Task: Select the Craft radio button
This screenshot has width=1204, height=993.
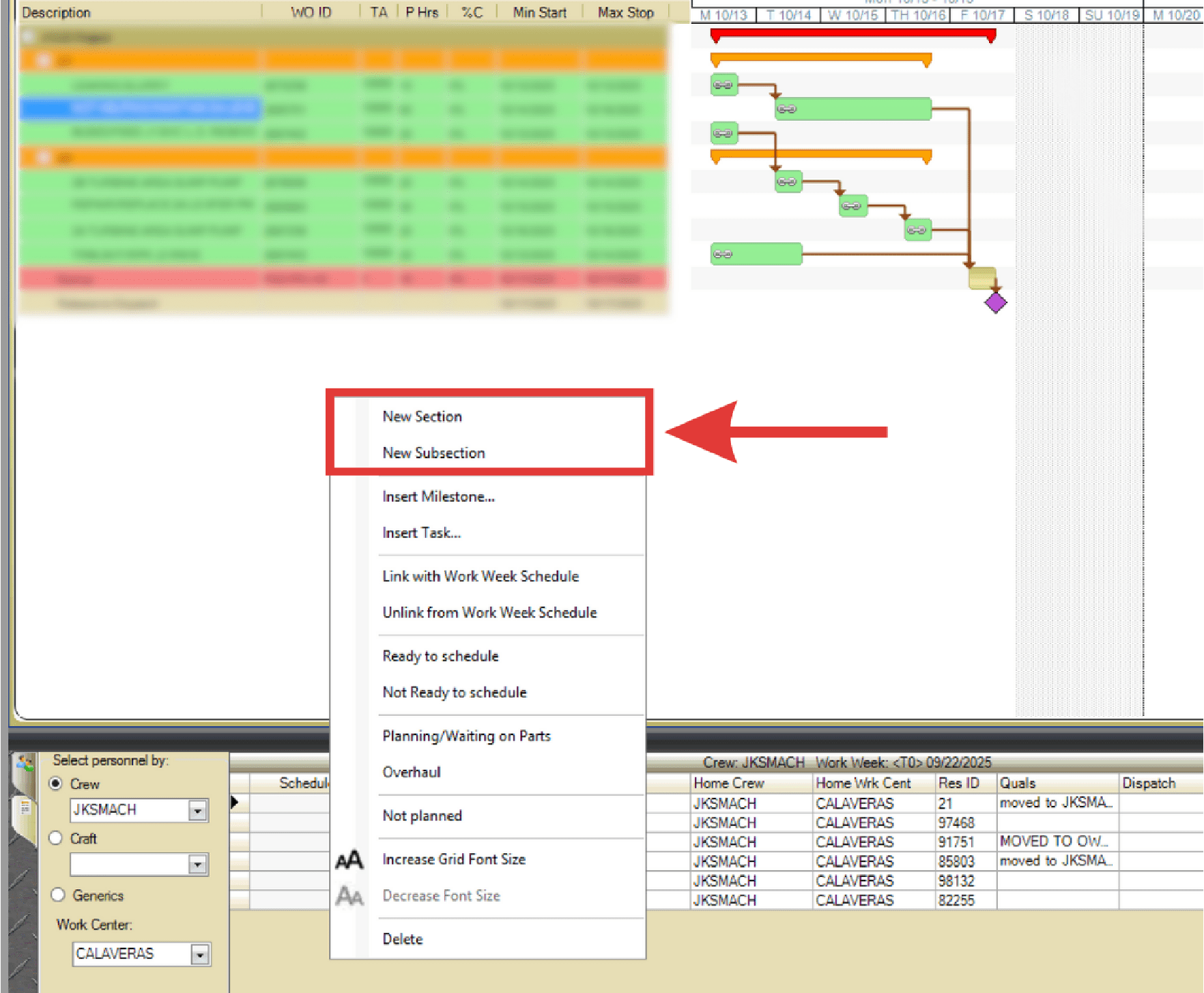Action: [56, 838]
